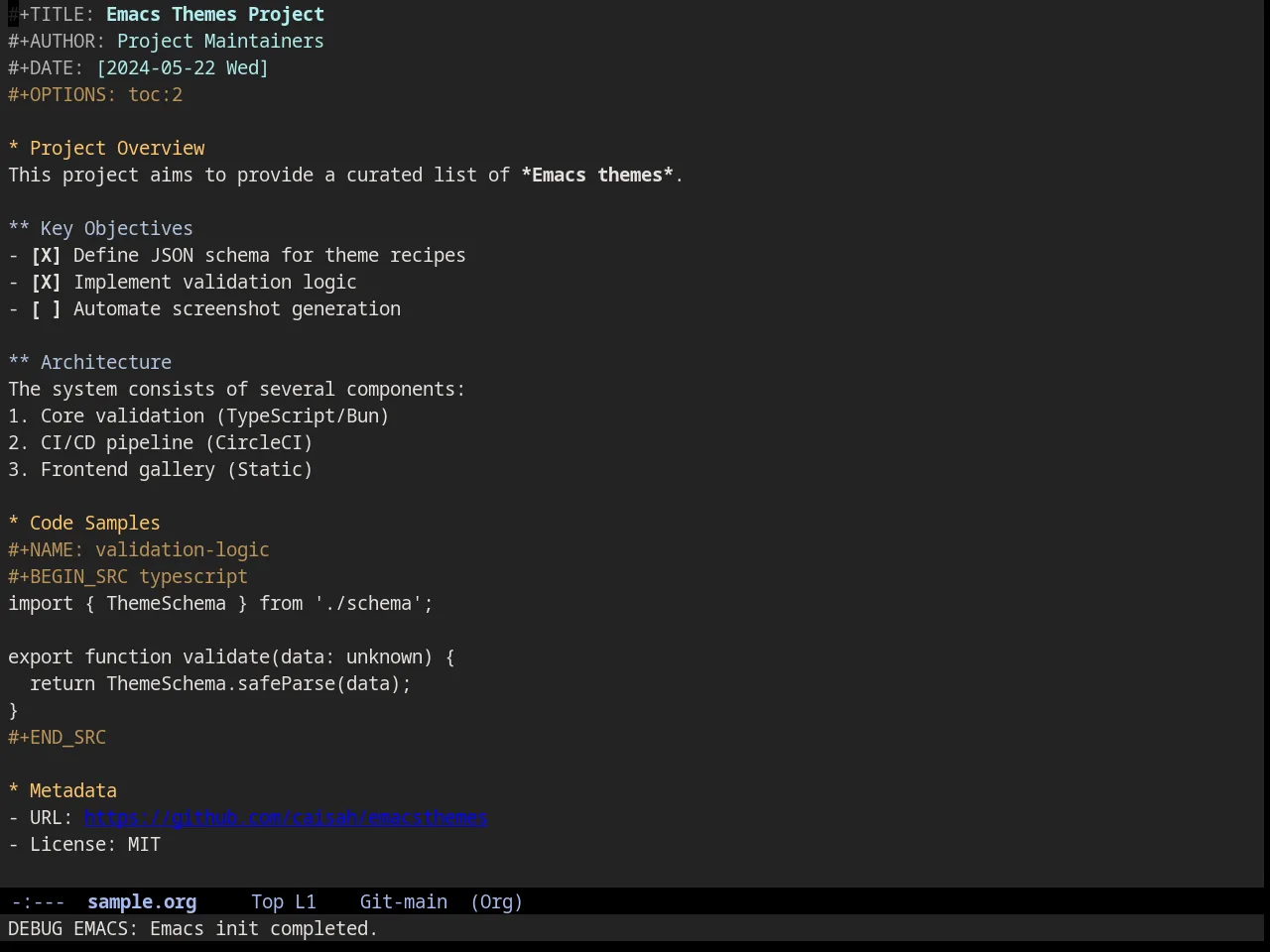Click the '#+TITLE:' keyword
The image size is (1270, 952).
point(52,15)
